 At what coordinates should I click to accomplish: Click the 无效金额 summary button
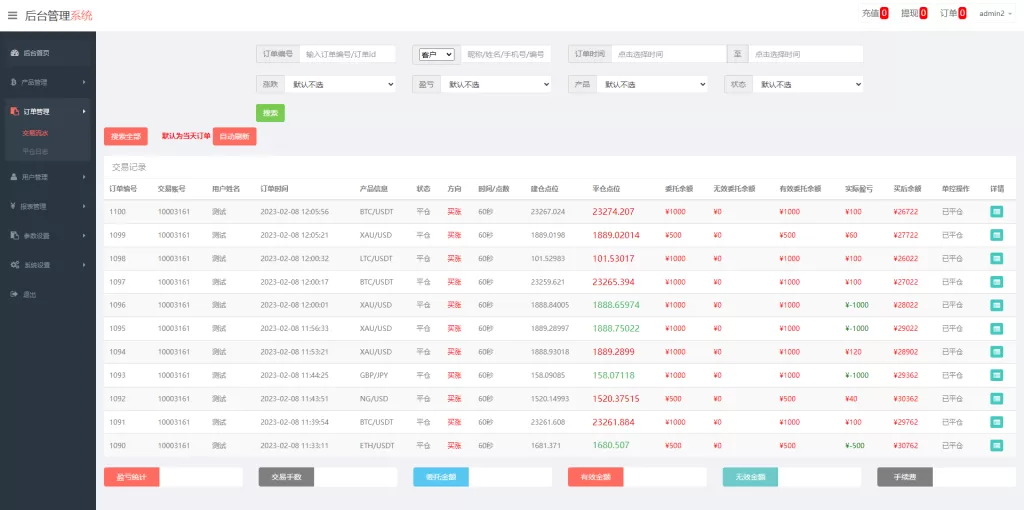(750, 477)
